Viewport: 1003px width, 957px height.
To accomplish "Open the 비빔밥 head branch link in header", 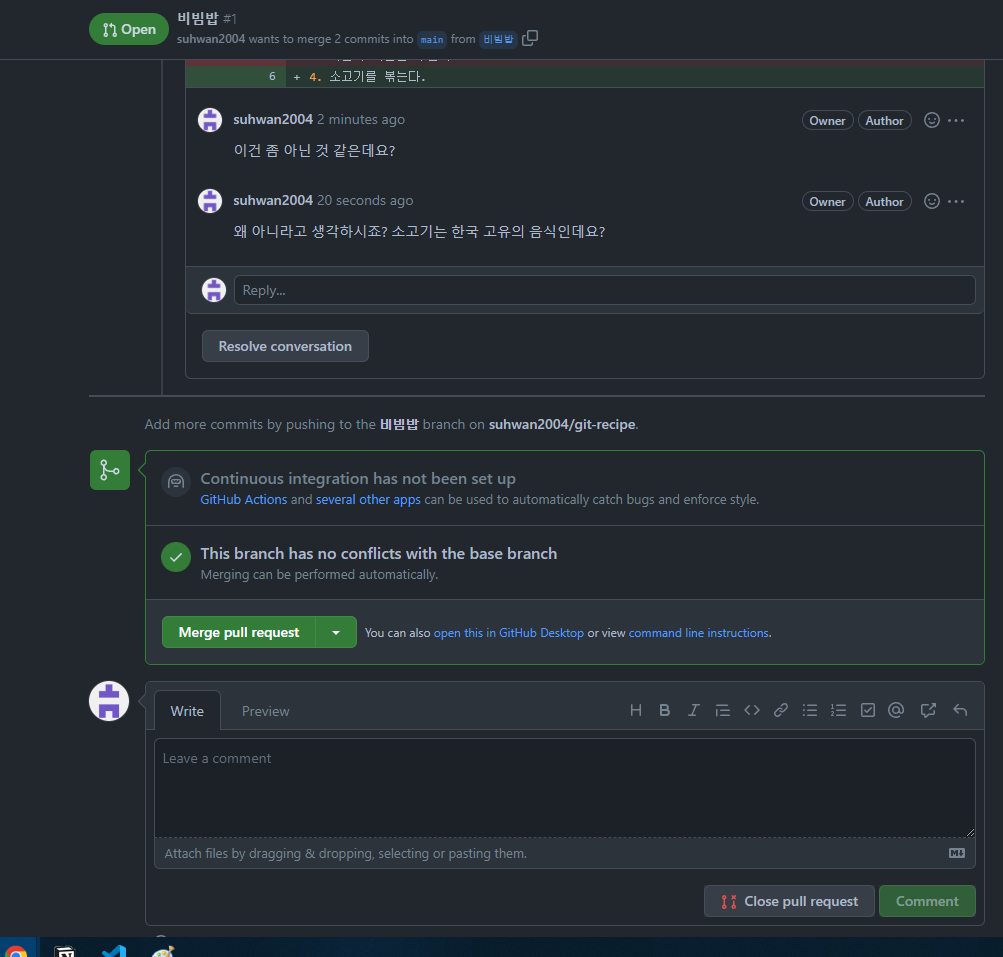I will (x=498, y=40).
